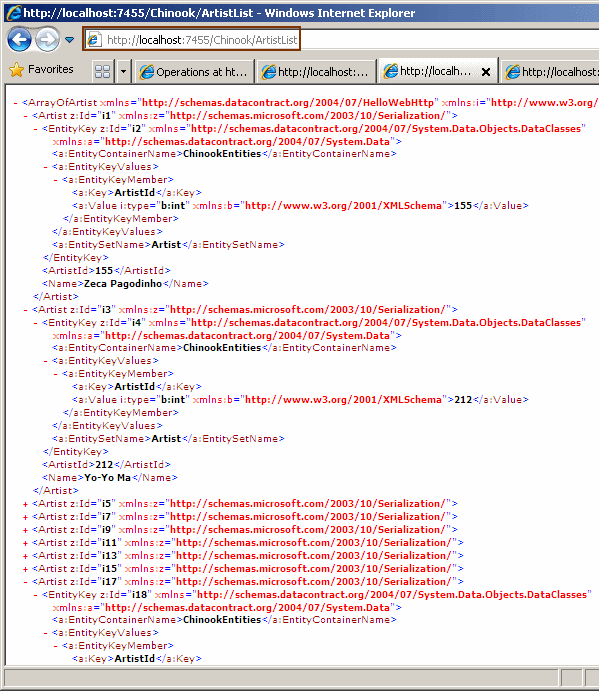Collapse the Artist i1 node
The height and width of the screenshot is (691, 599).
click(26, 116)
